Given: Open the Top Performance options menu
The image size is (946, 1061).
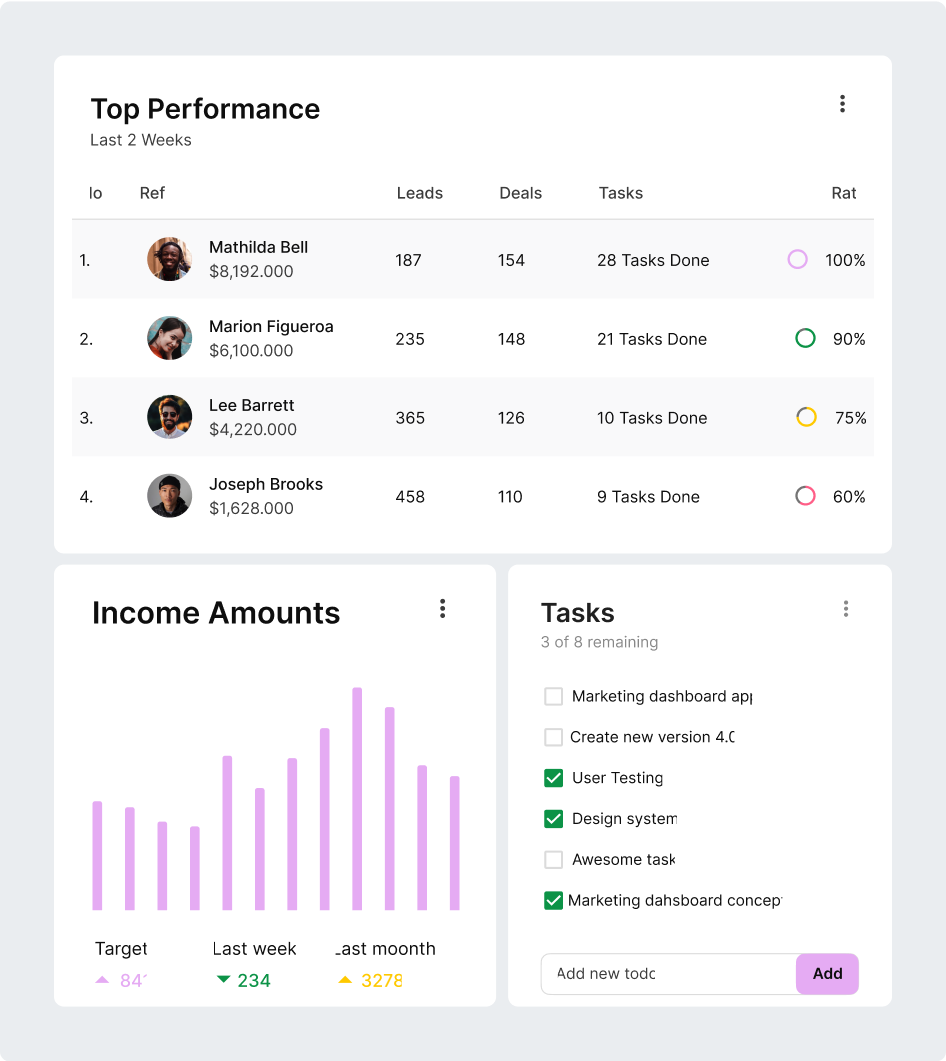Looking at the screenshot, I should (x=842, y=104).
